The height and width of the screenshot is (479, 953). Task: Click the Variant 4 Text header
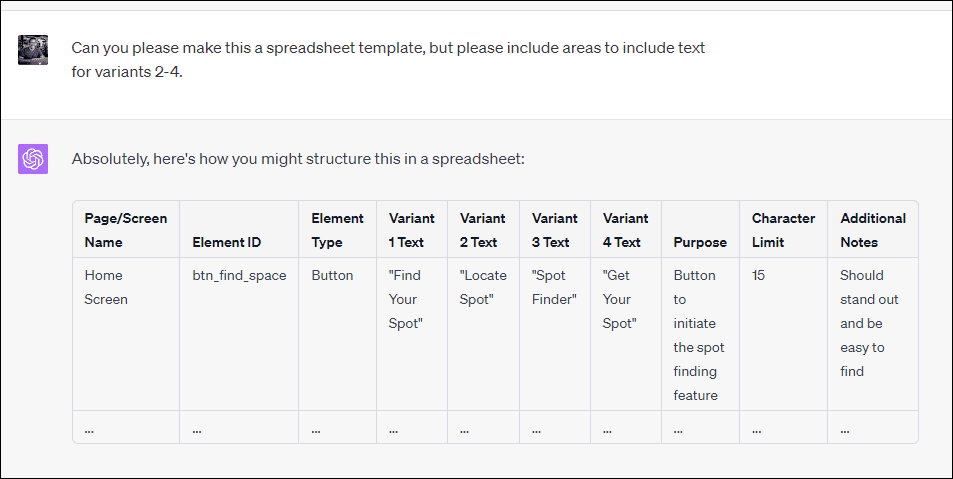coord(626,230)
